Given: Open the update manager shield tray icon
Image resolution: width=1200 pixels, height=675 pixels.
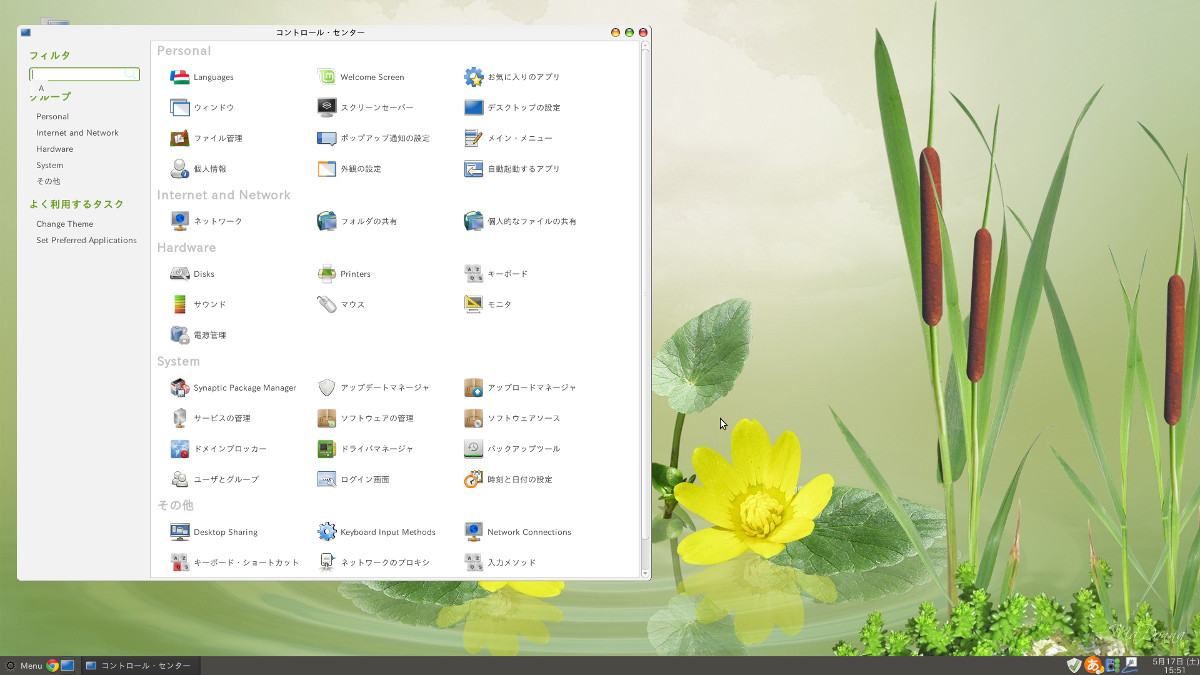Looking at the screenshot, I should [x=1074, y=665].
